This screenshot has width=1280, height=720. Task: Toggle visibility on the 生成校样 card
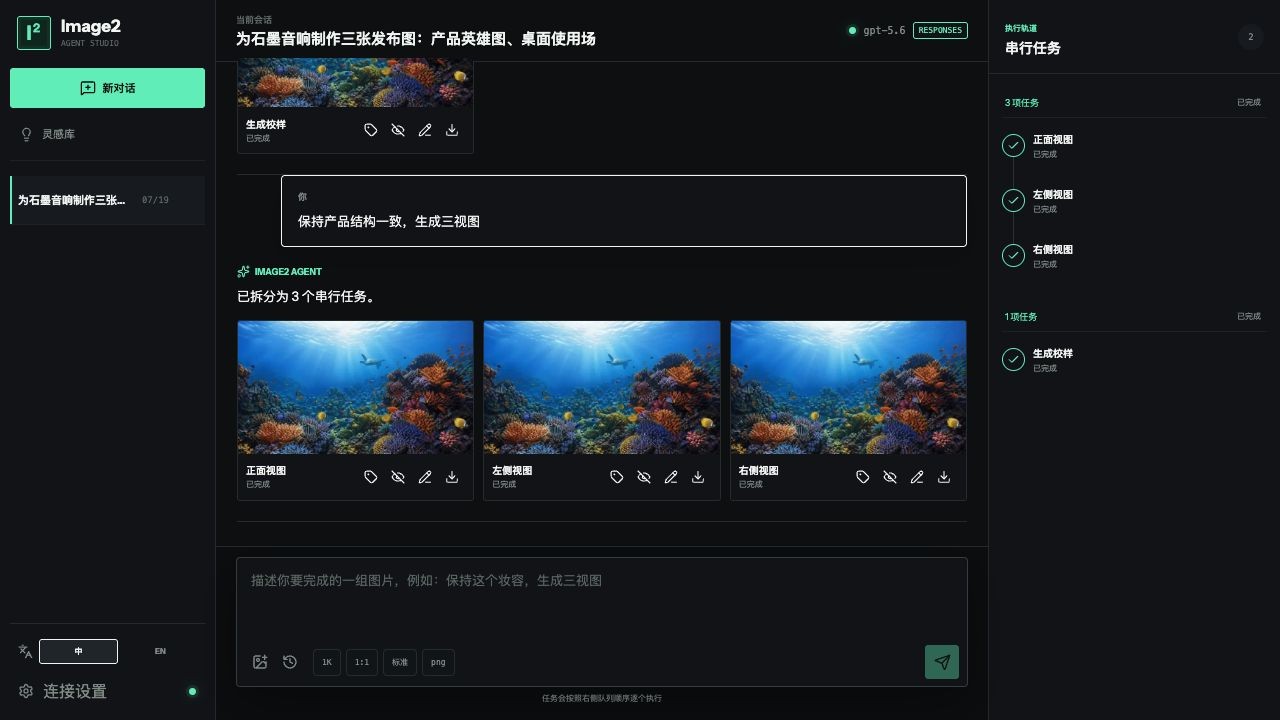pos(398,130)
